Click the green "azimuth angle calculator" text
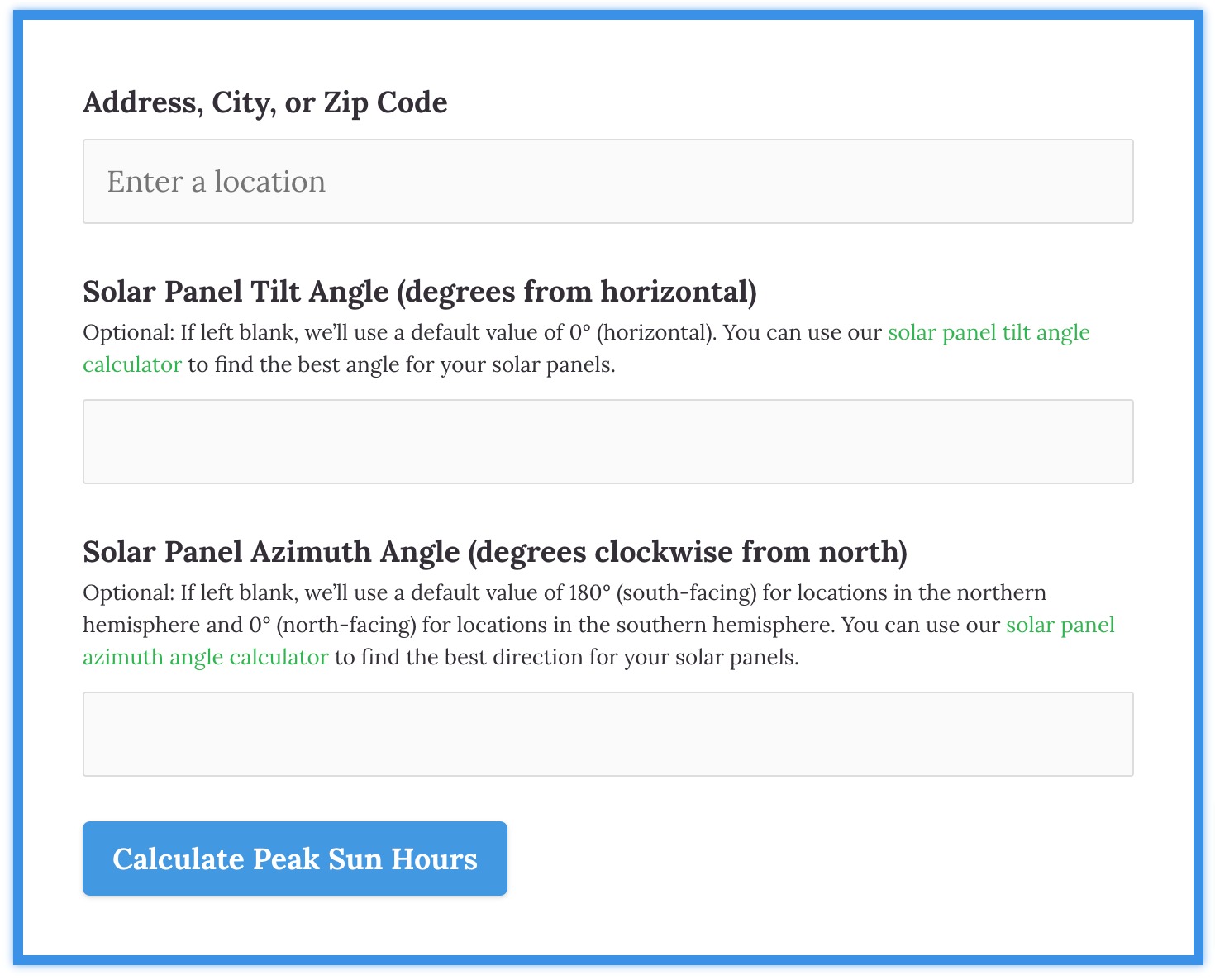The image size is (1215, 980). tap(206, 658)
